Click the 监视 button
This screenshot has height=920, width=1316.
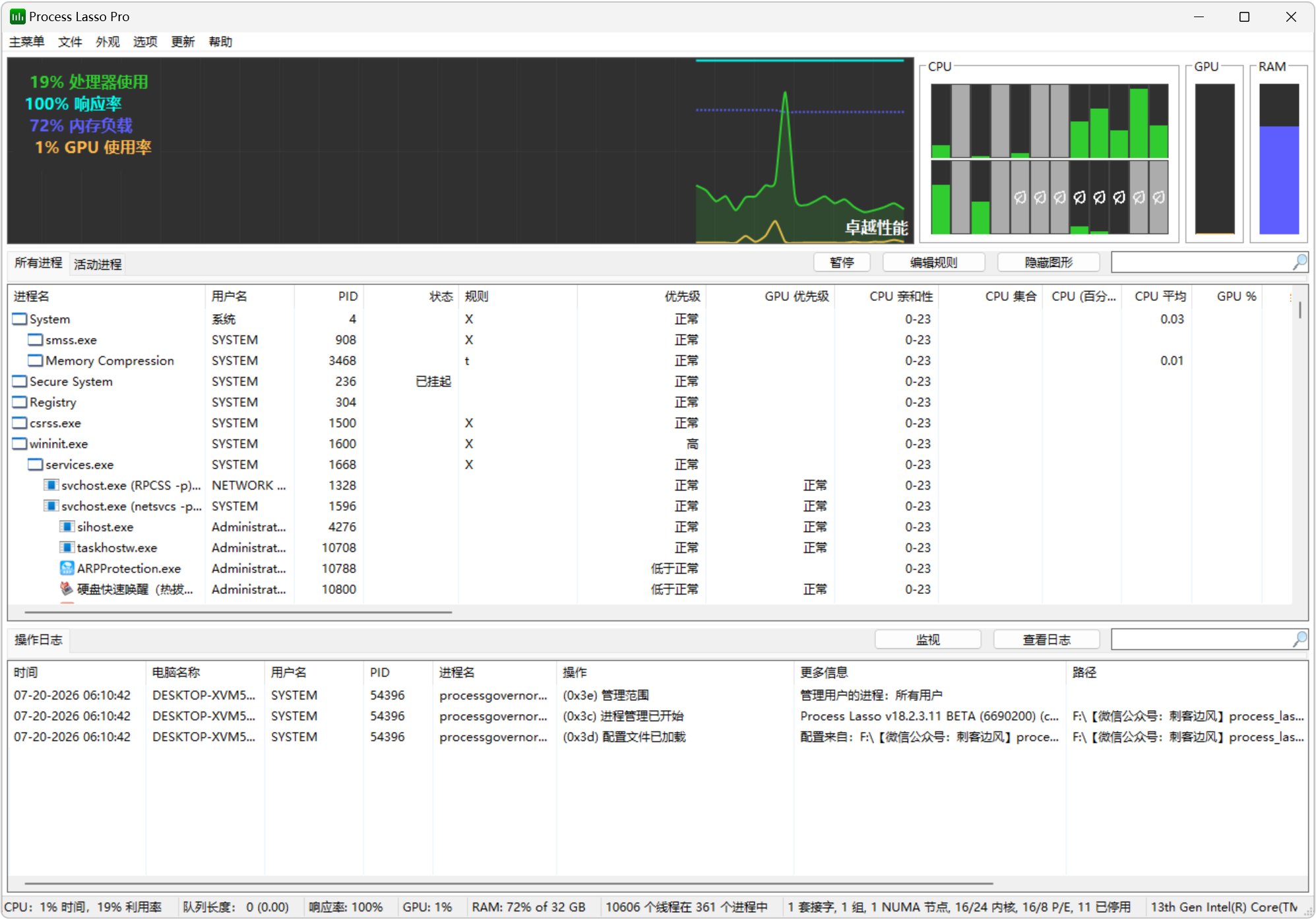[927, 640]
